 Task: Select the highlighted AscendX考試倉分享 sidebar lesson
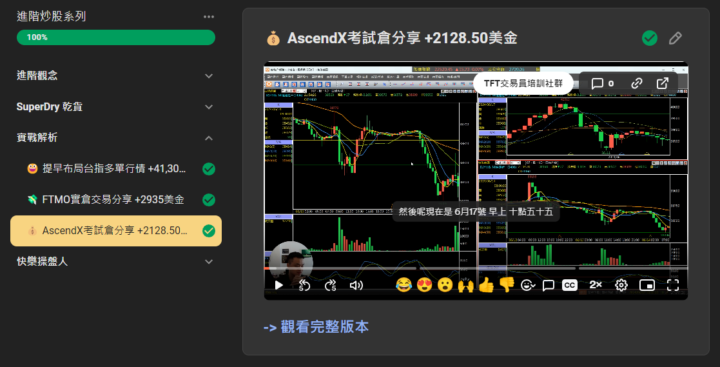(x=116, y=231)
